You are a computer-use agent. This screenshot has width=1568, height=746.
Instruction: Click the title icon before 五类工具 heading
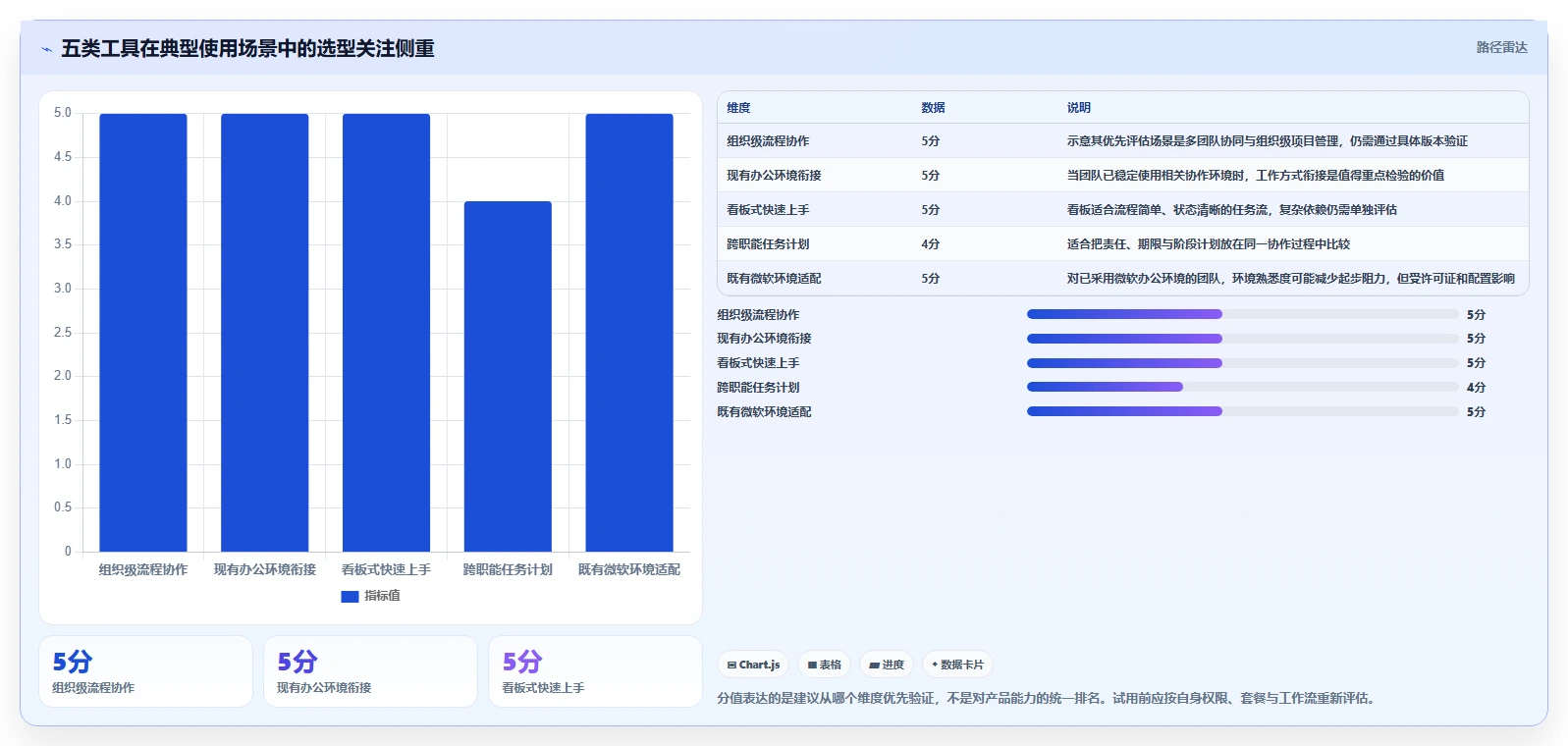pos(47,49)
